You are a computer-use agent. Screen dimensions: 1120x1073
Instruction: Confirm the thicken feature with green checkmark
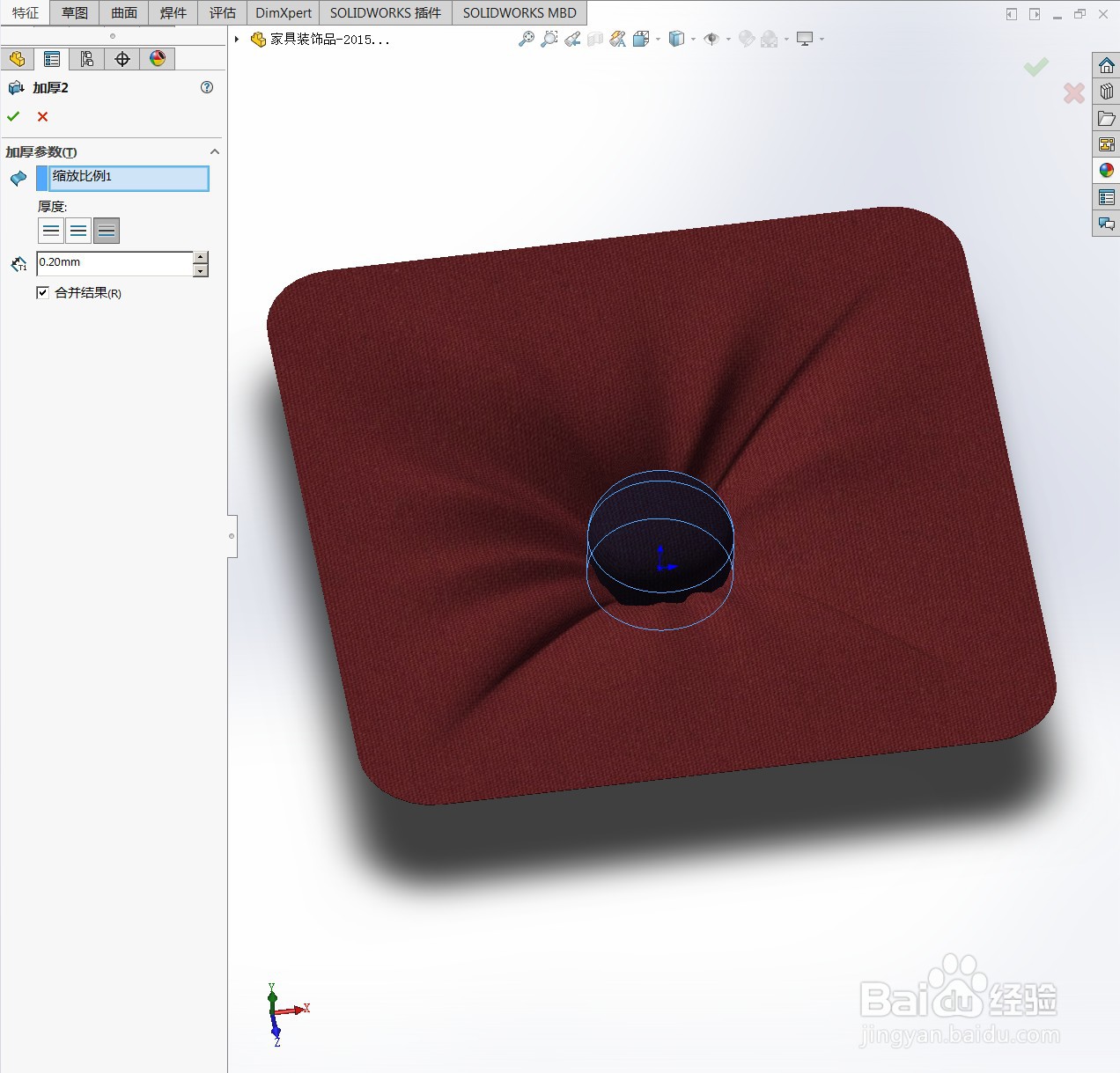pyautogui.click(x=13, y=116)
